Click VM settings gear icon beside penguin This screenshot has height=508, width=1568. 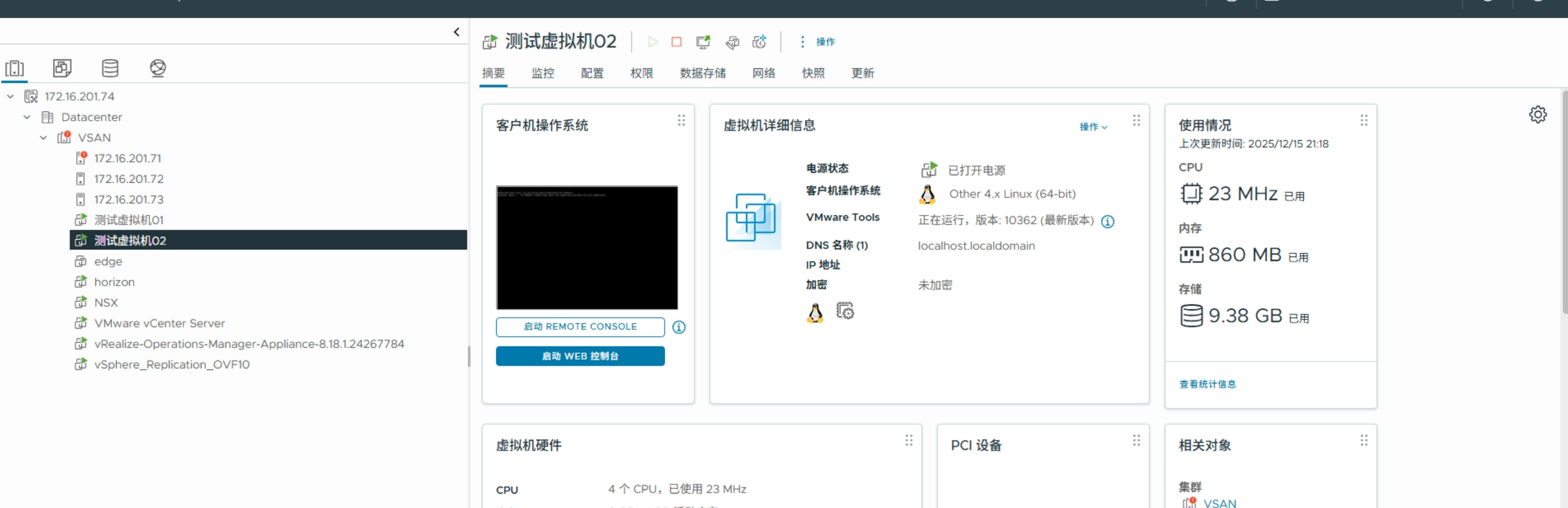coord(845,311)
